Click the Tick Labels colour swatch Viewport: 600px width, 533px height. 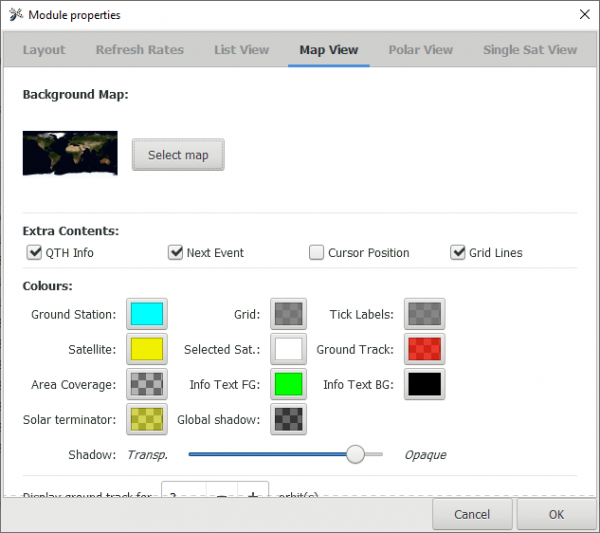coord(425,314)
